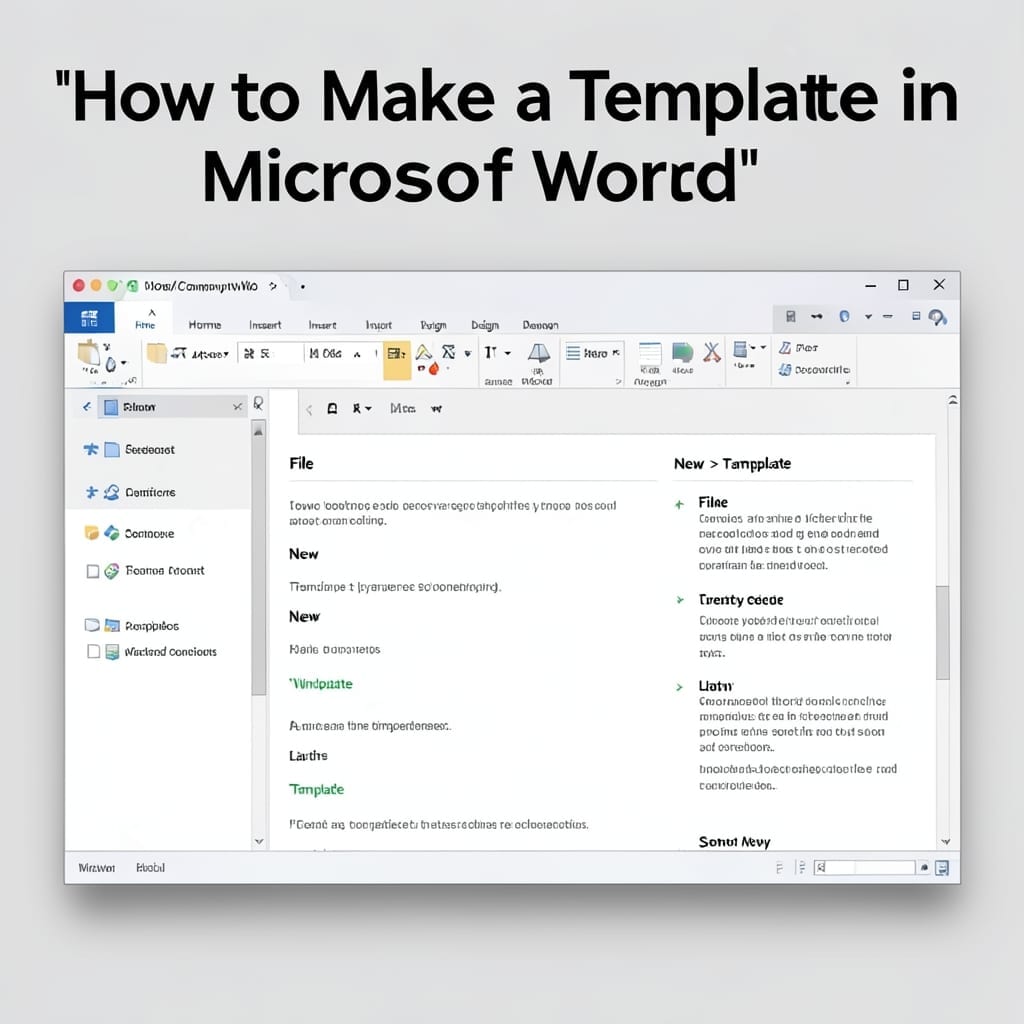Click the blue circle icon at top right
The height and width of the screenshot is (1024, 1024).
coord(844,317)
